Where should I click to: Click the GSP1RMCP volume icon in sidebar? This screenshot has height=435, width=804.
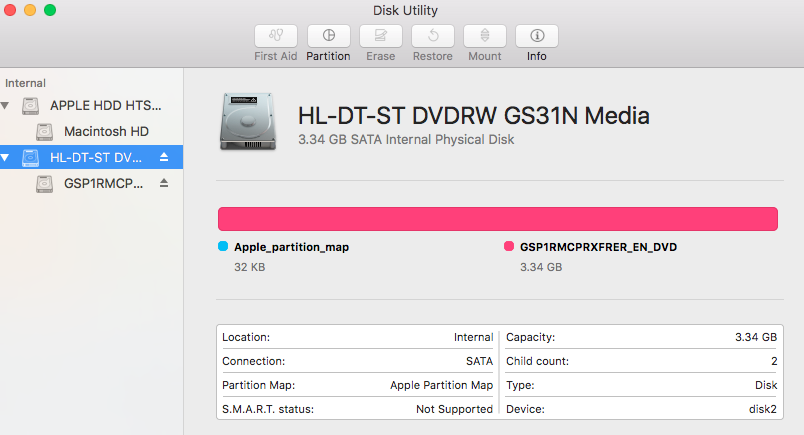[x=45, y=184]
